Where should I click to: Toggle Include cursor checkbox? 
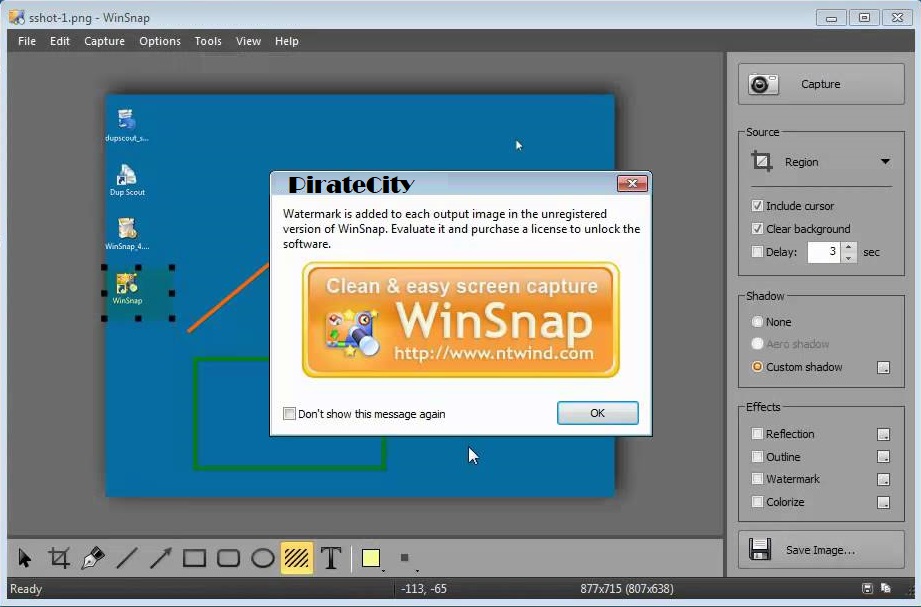click(757, 206)
